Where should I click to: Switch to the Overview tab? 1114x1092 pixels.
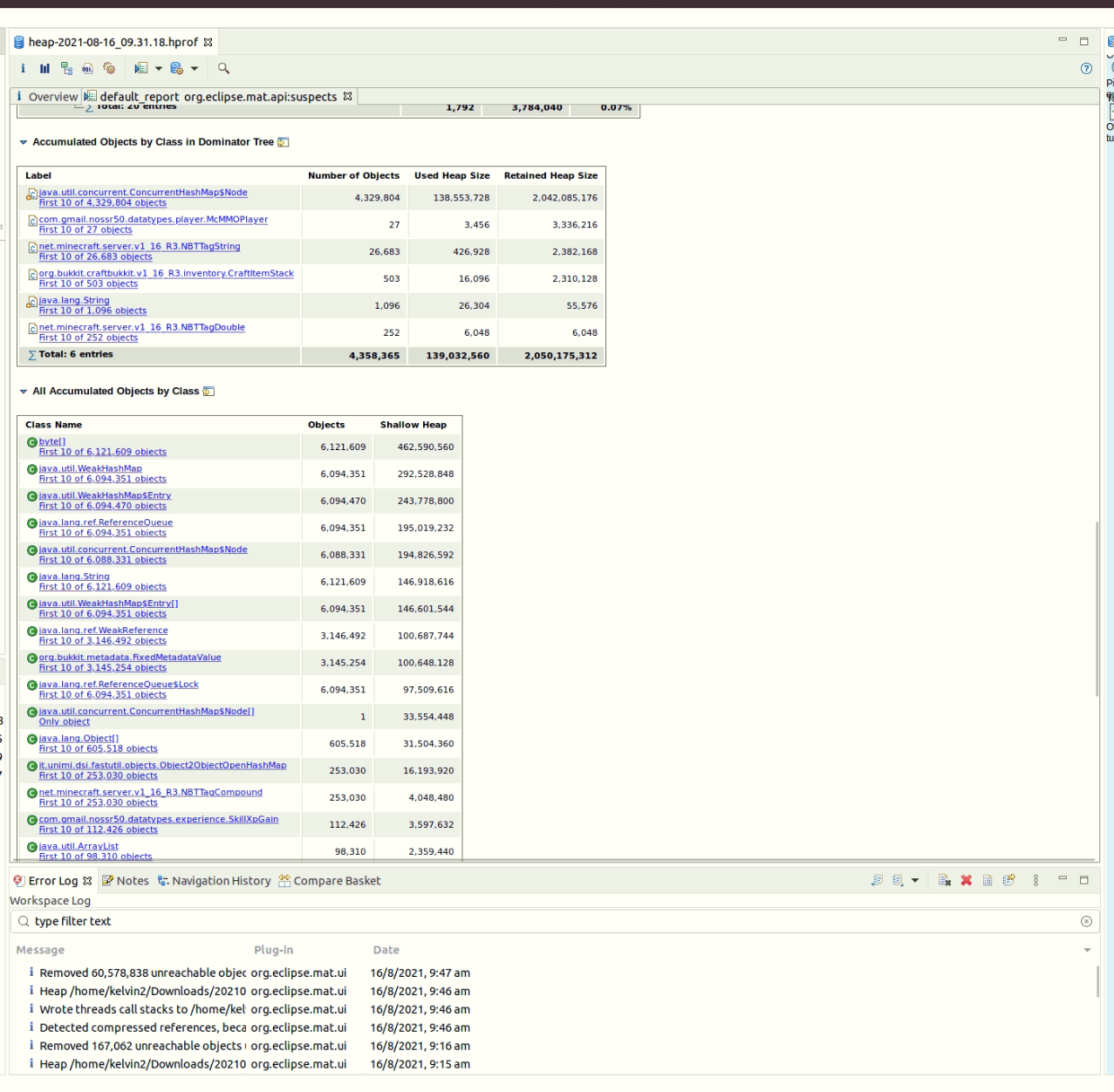tap(47, 97)
